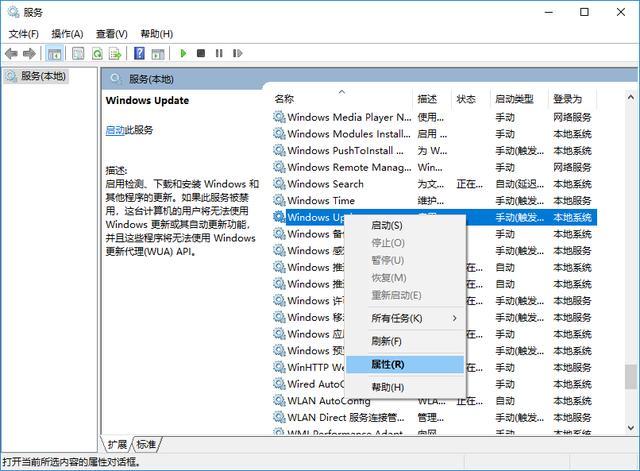
Task: Click gear icon of Wired AutoConfig row
Action: 279,384
